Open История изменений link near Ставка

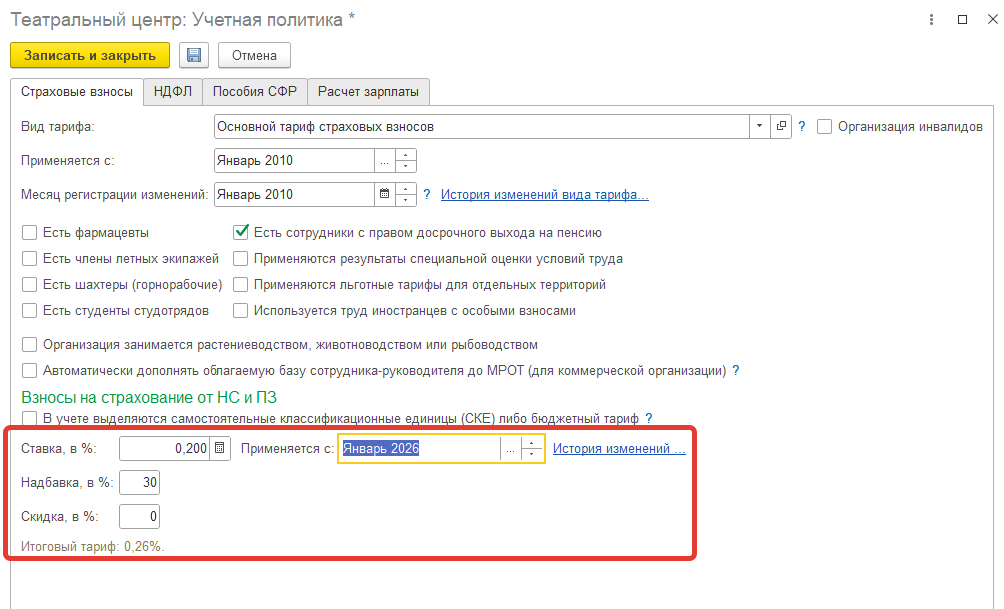tap(619, 448)
